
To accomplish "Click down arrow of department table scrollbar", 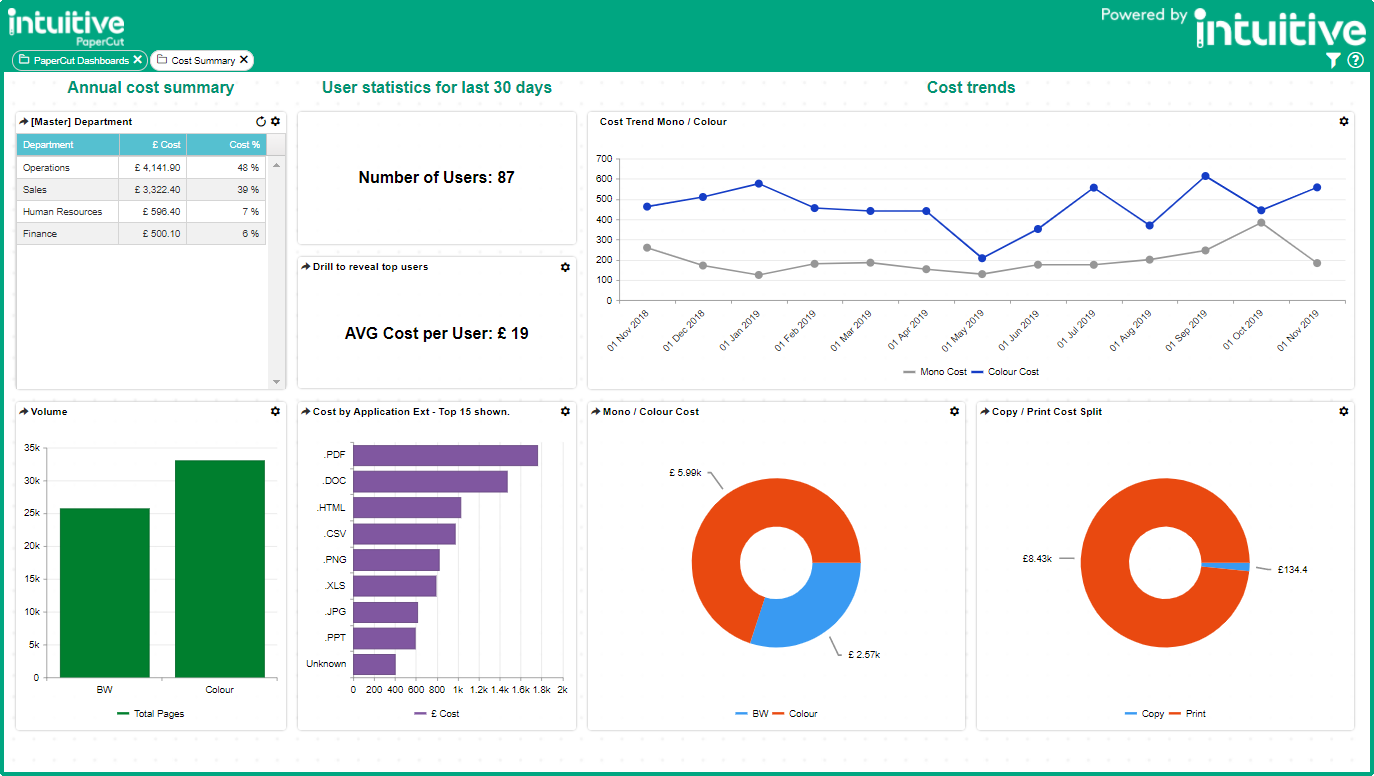I will 277,382.
